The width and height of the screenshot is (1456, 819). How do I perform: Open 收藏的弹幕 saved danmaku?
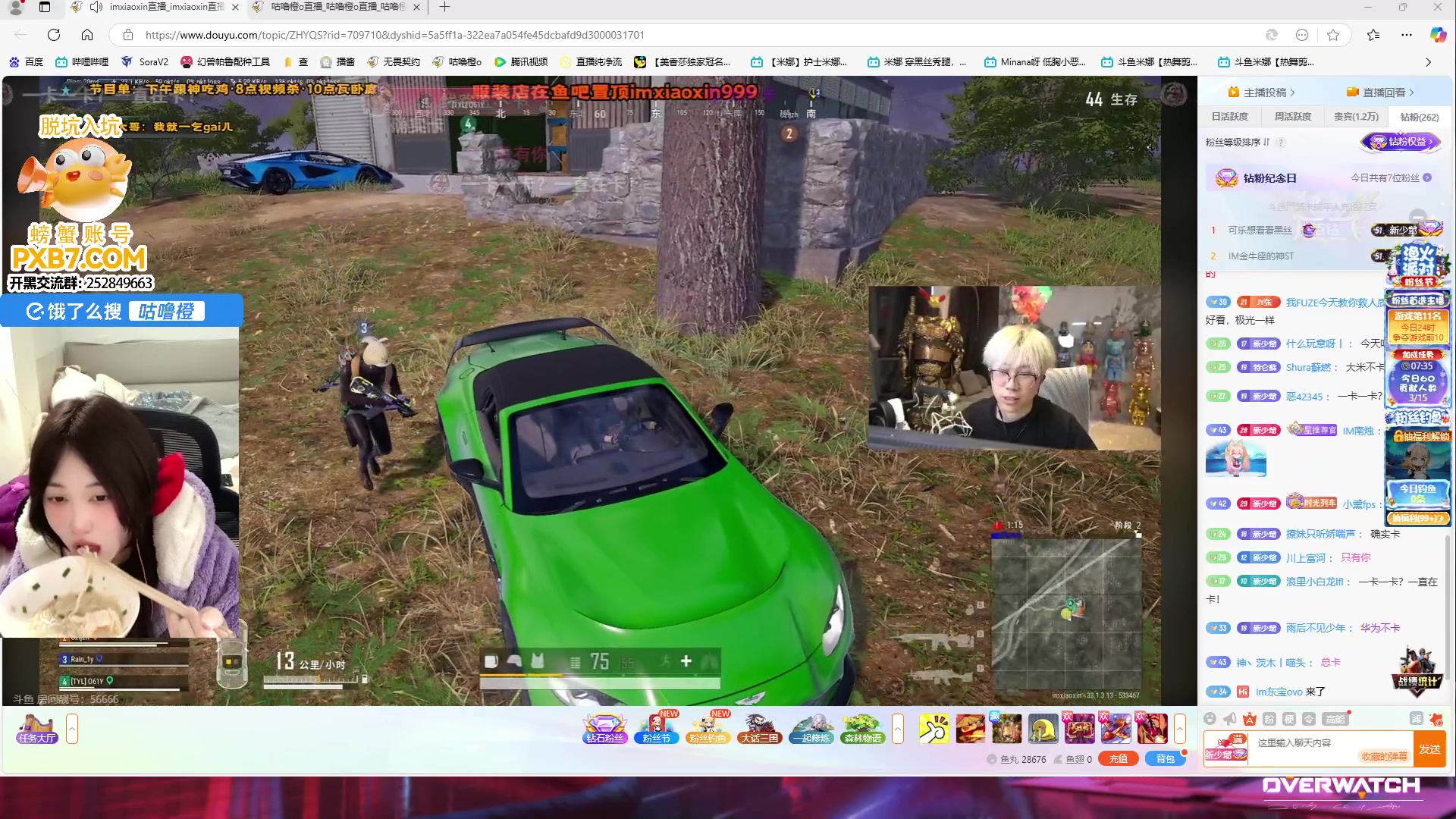coord(1385,757)
